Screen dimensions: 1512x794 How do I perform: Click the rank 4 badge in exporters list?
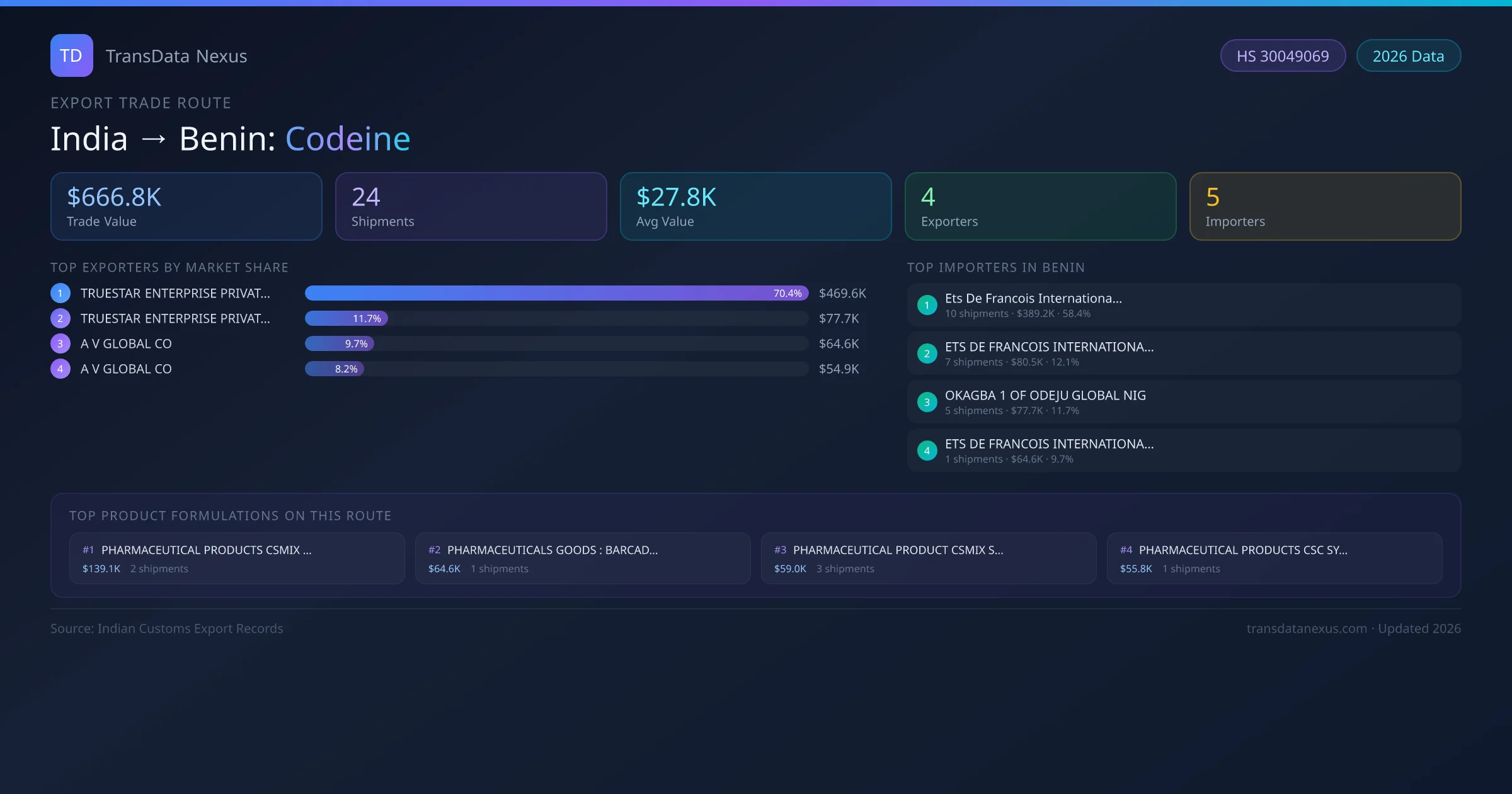[60, 369]
